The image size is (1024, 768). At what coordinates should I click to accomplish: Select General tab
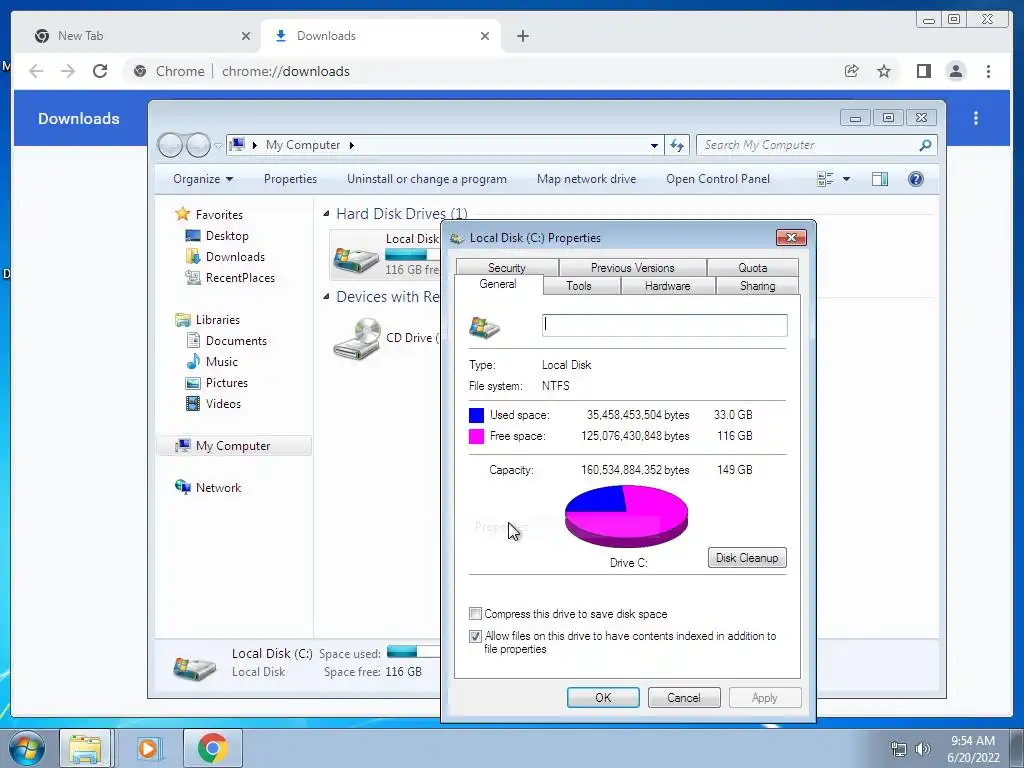[x=498, y=284]
